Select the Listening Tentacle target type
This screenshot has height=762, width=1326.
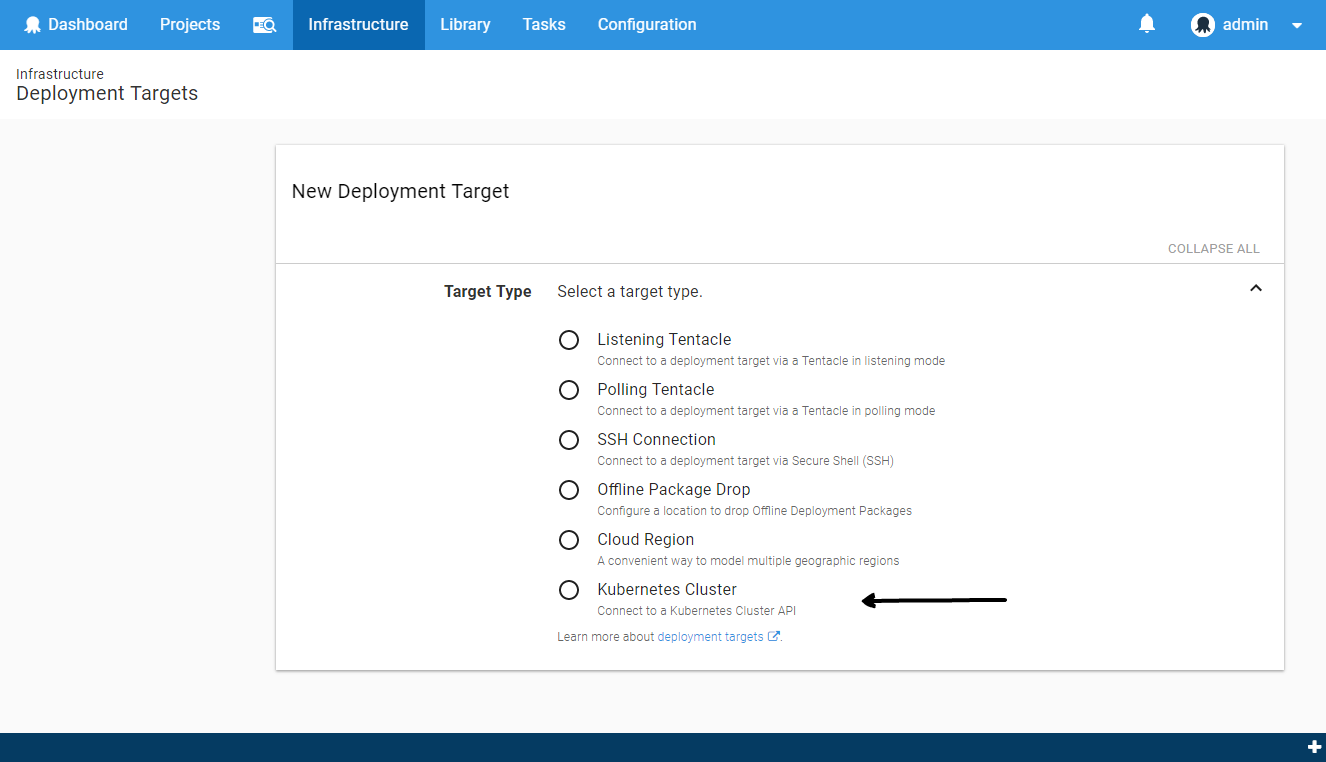pyautogui.click(x=569, y=340)
